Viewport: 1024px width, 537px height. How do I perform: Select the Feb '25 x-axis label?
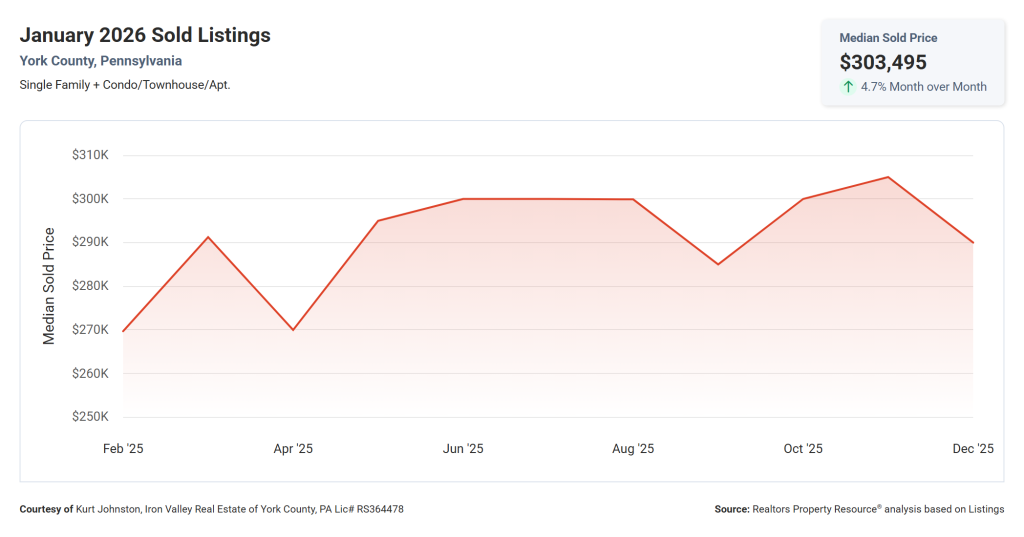pos(123,449)
